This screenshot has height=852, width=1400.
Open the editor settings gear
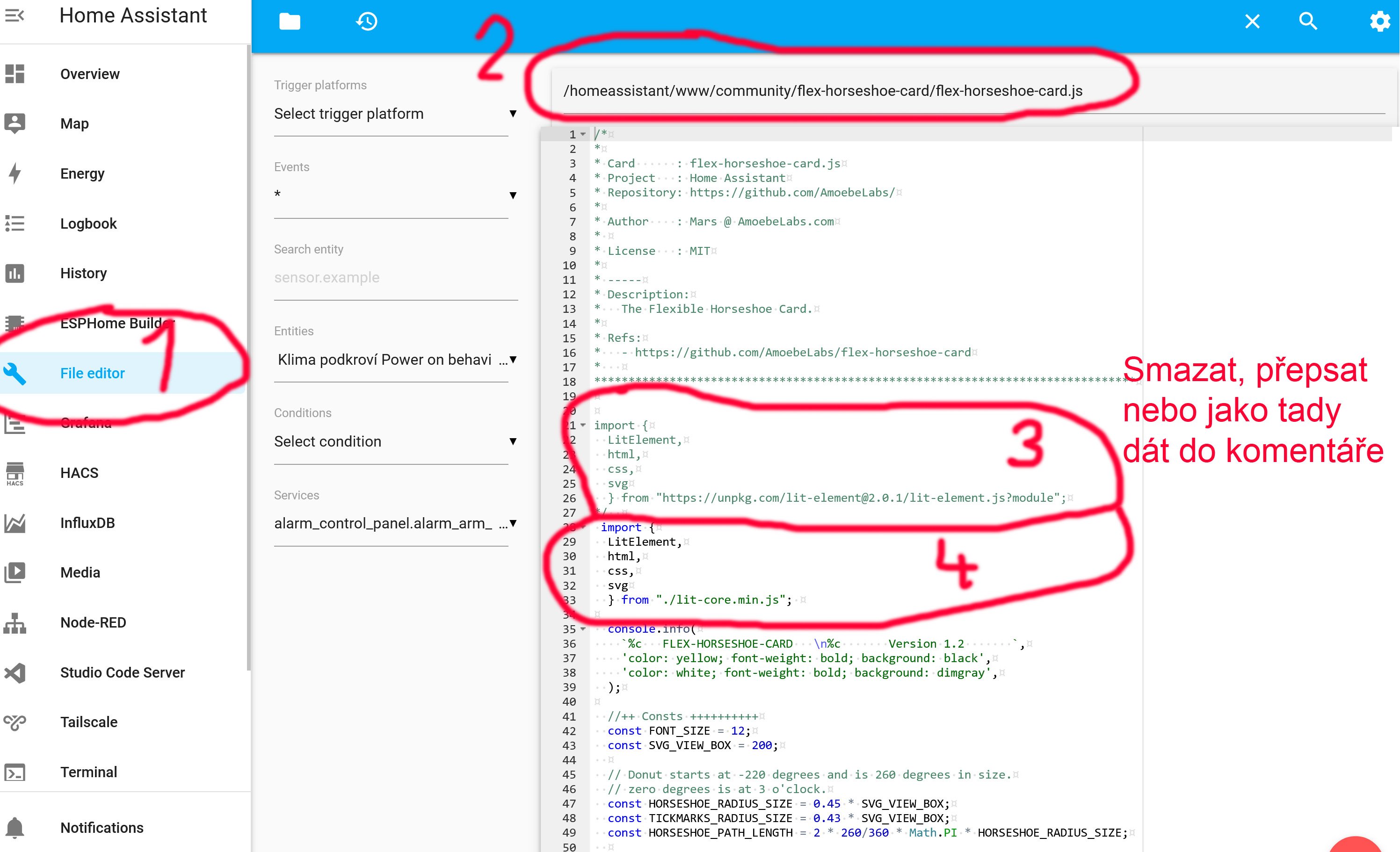1379,22
